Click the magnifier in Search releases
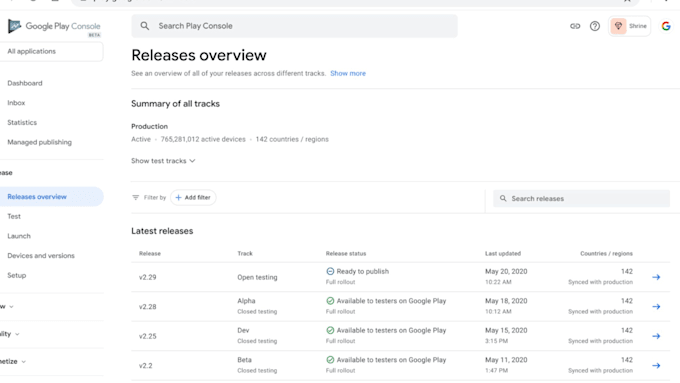Screen dimensions: 680x383 click(503, 199)
